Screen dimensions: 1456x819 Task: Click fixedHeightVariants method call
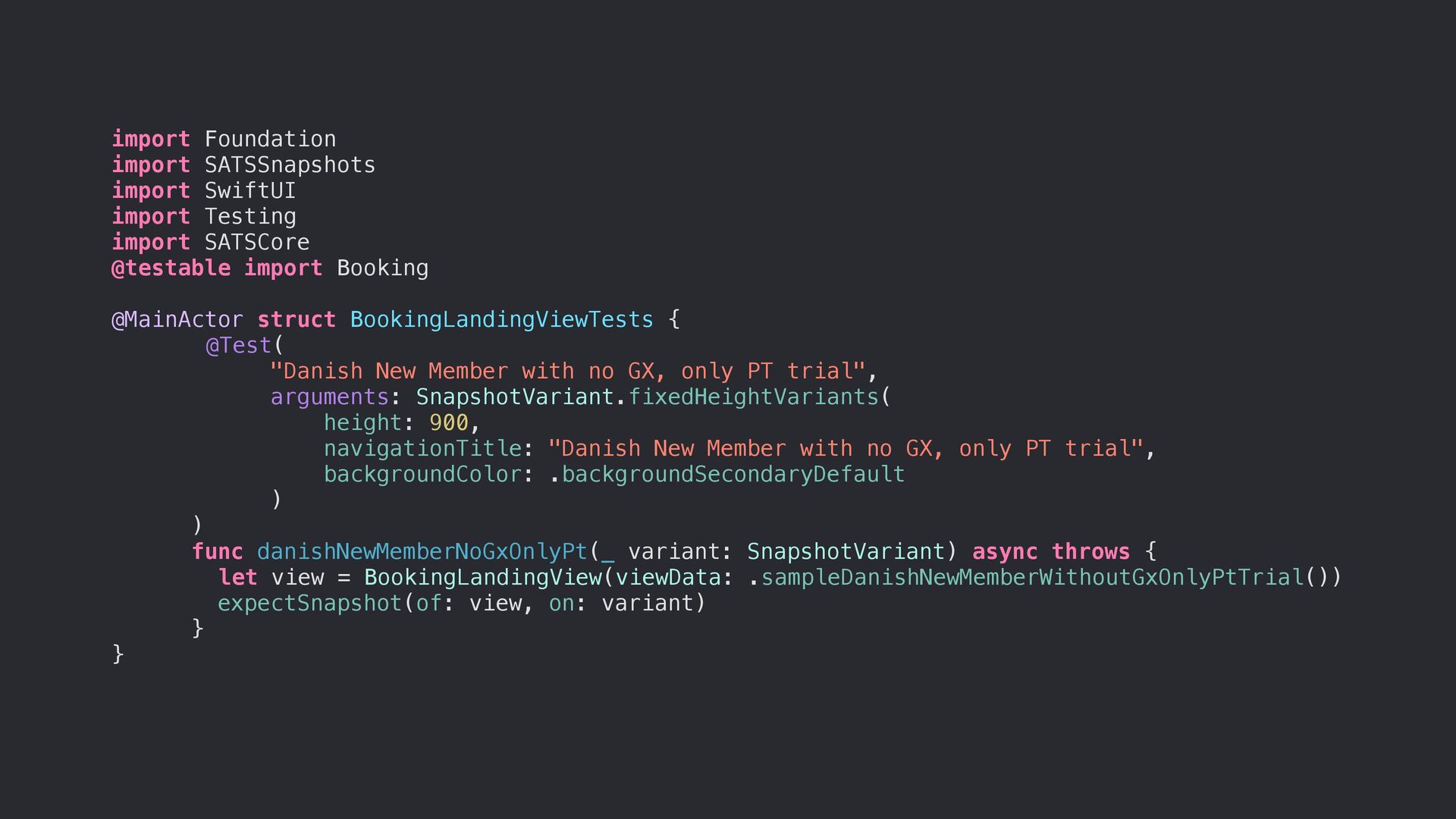pyautogui.click(x=753, y=397)
